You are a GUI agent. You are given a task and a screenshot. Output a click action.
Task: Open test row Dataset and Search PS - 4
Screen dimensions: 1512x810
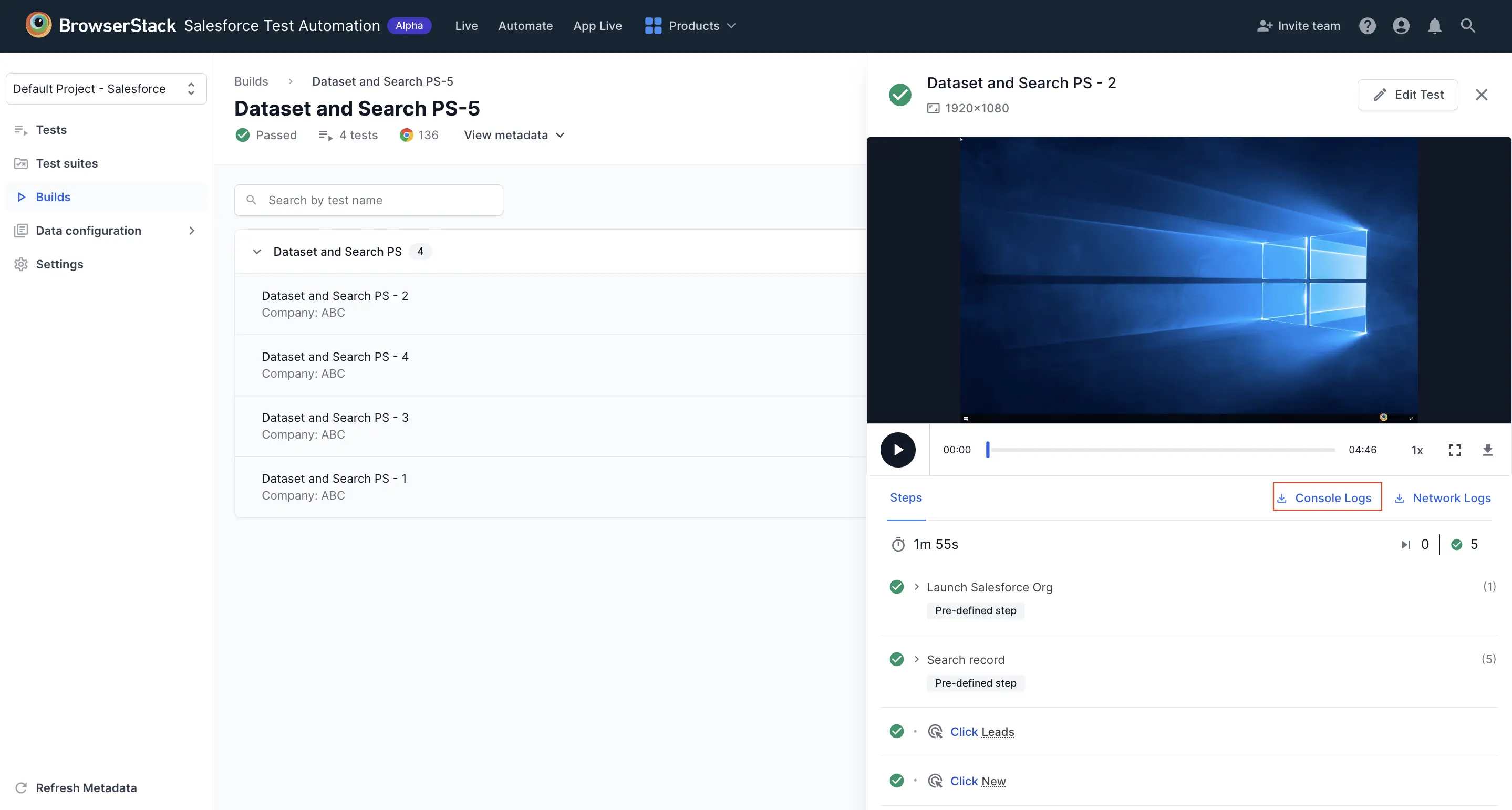551,365
